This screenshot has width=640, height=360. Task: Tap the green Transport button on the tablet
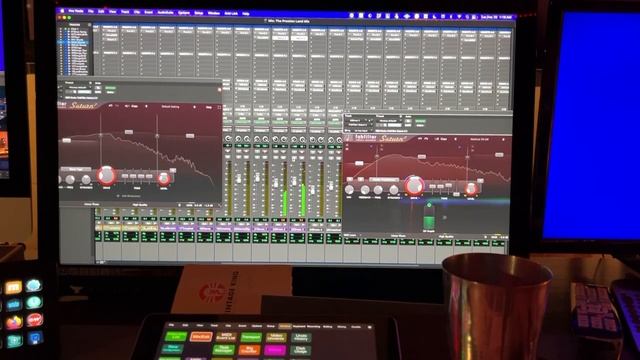tap(251, 337)
